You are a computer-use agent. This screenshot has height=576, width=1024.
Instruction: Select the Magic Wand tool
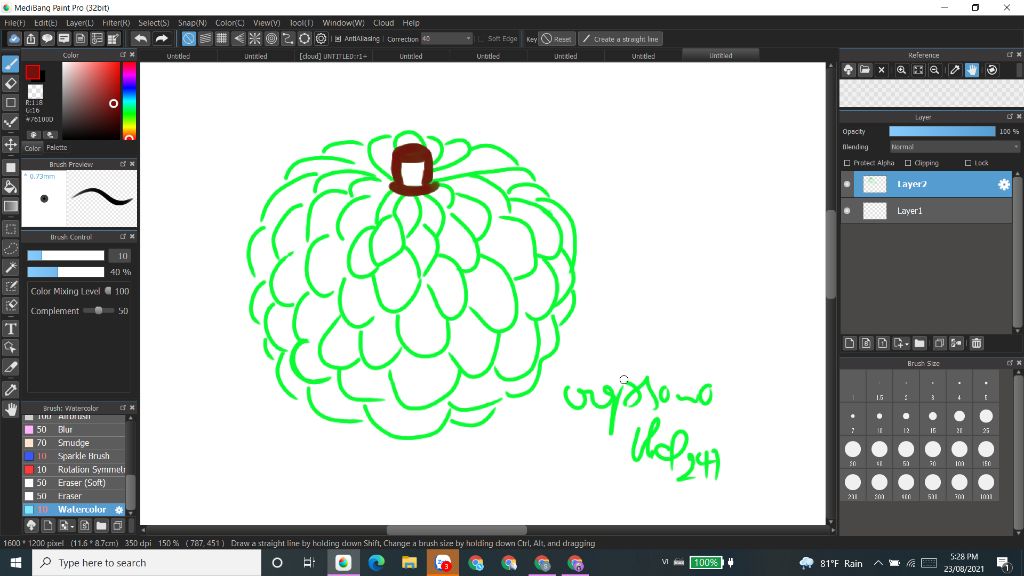[10, 267]
